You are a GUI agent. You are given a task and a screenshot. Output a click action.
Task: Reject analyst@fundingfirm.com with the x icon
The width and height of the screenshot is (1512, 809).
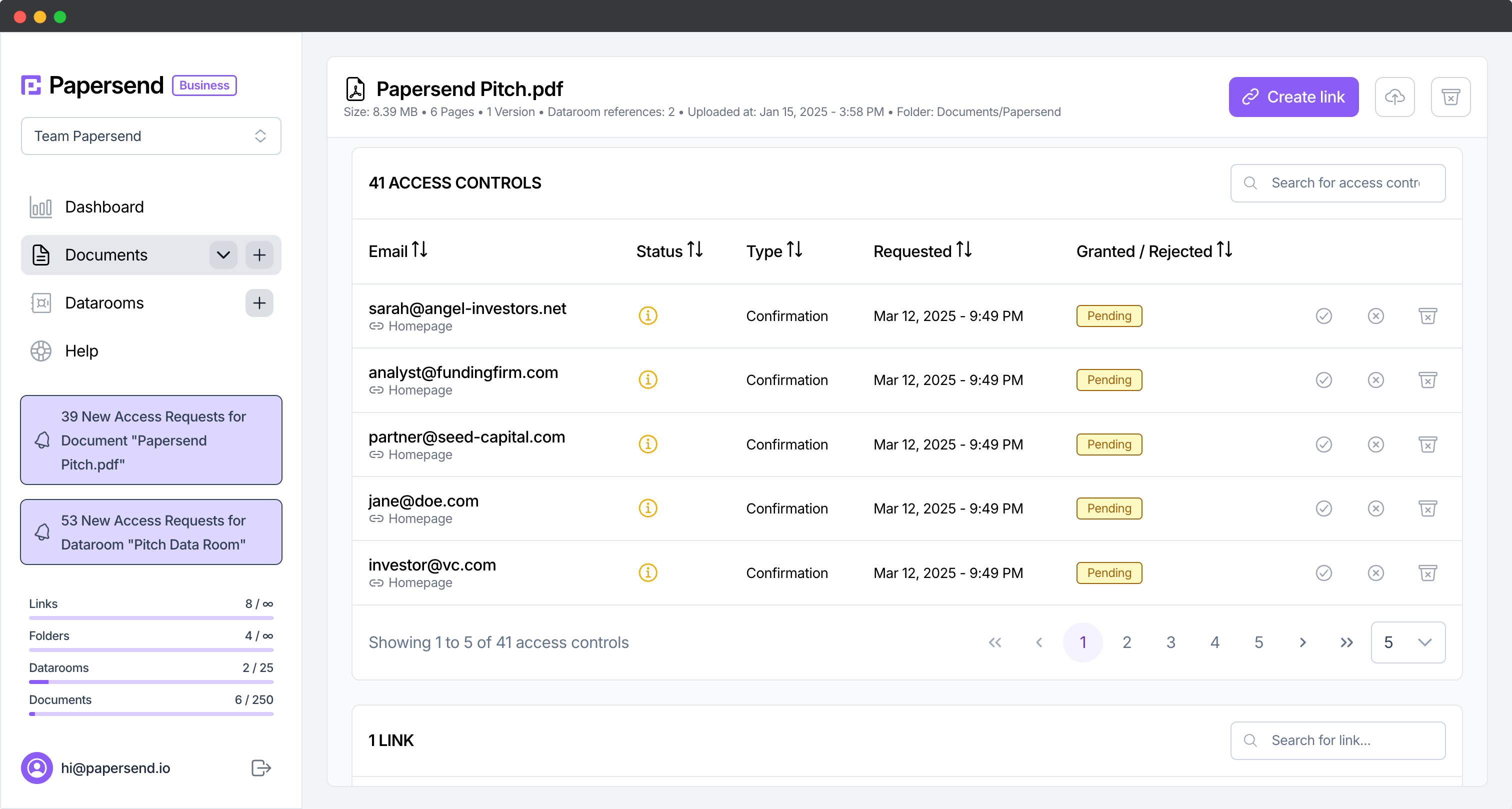tap(1376, 380)
